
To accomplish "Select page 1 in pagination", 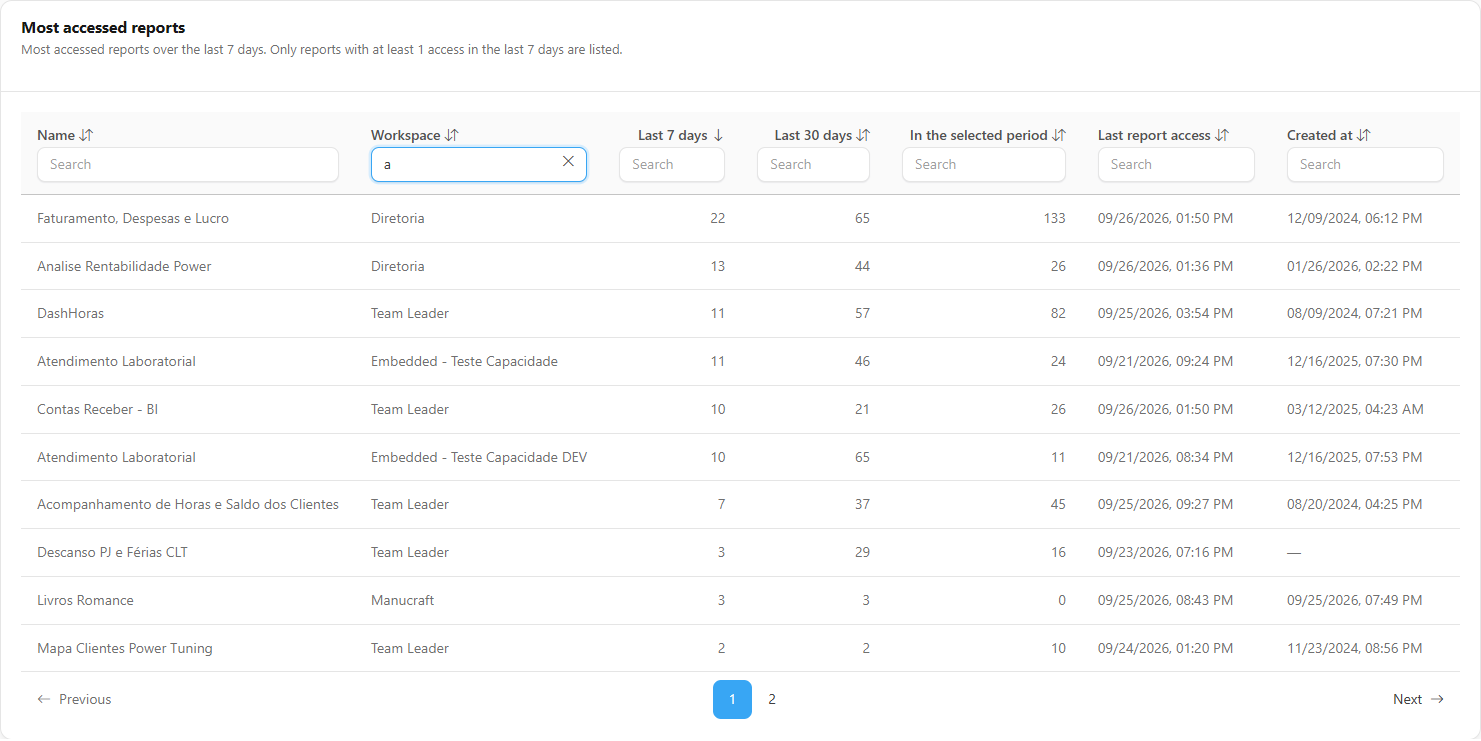I will tap(732, 700).
